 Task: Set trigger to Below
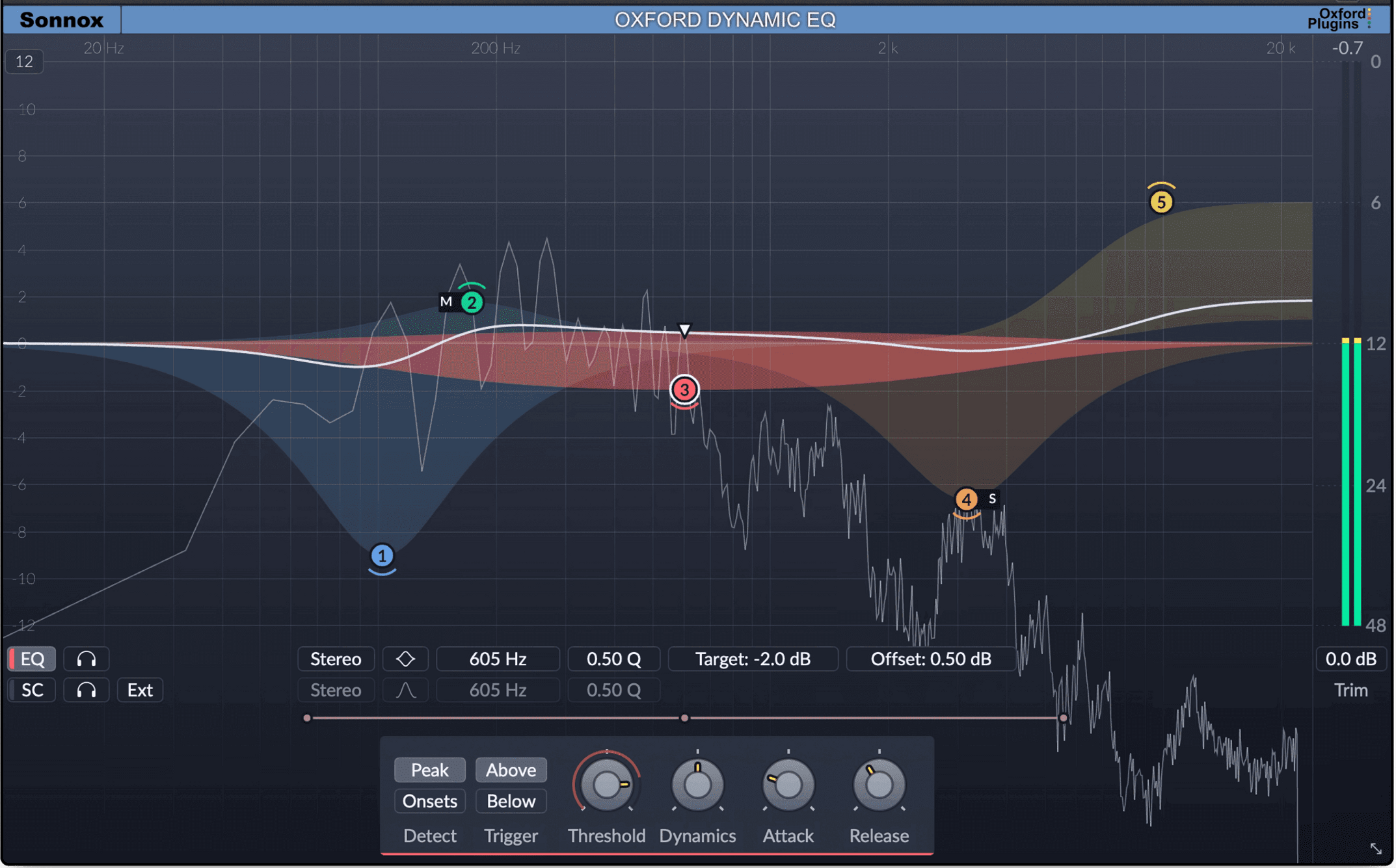(511, 801)
